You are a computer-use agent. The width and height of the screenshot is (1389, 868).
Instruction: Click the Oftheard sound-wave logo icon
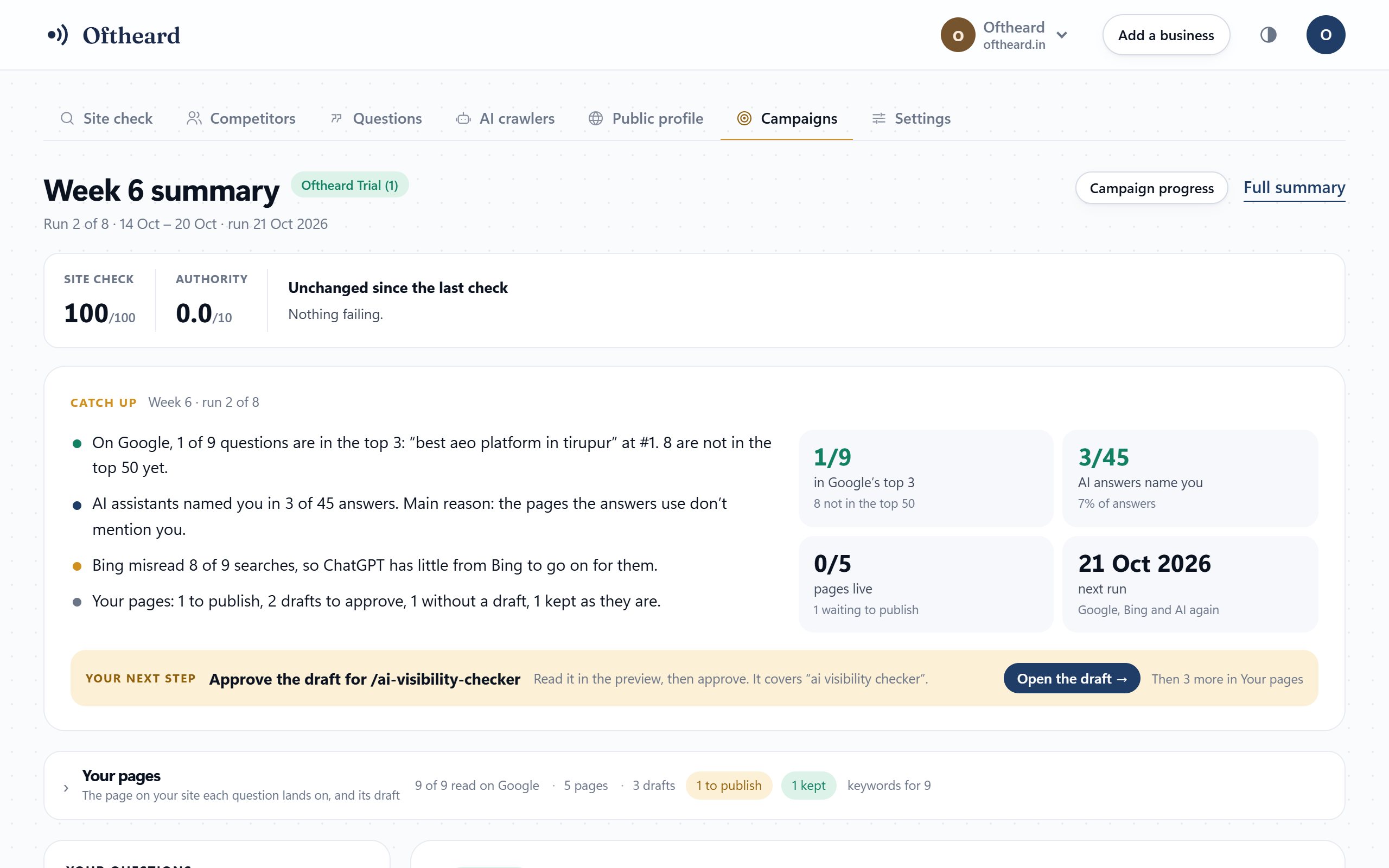tap(58, 35)
